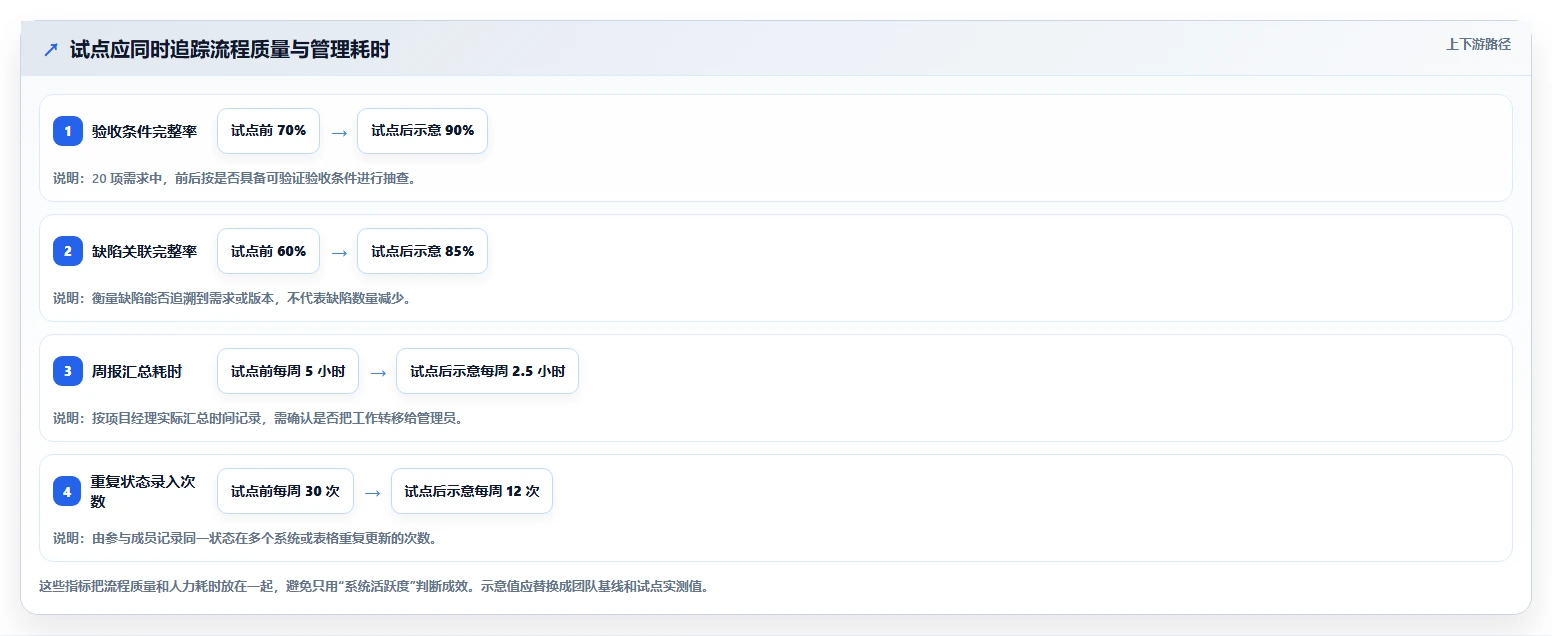Viewport: 1552px width, 636px height.
Task: Click the trend arrow icon beside the title
Action: (51, 50)
